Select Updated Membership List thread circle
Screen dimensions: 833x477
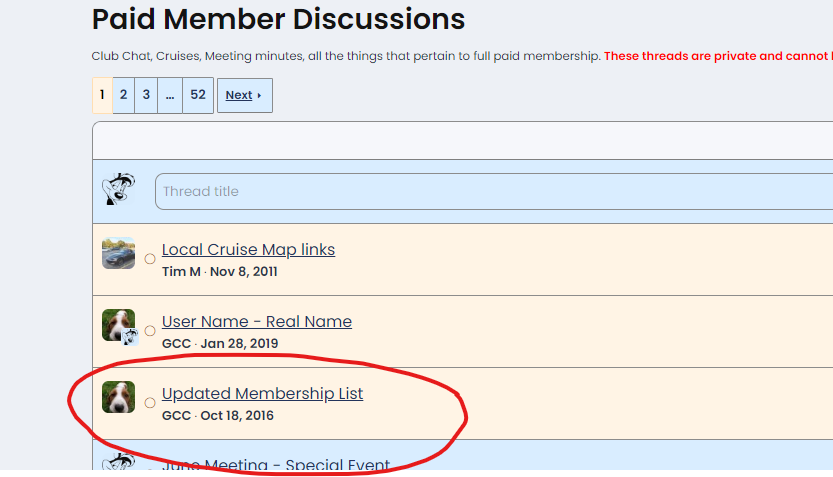[x=150, y=403]
